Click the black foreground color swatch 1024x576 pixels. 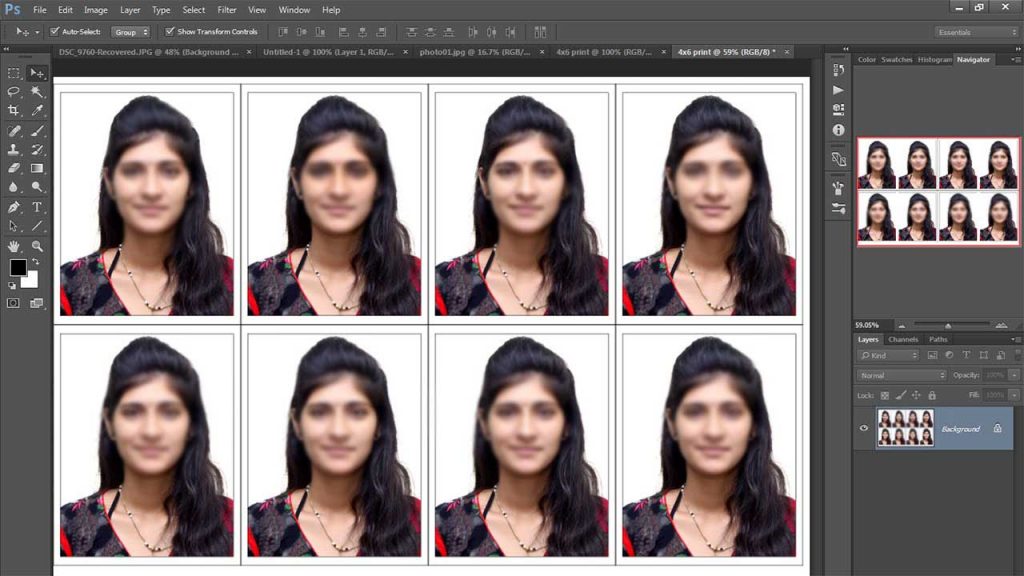click(18, 267)
